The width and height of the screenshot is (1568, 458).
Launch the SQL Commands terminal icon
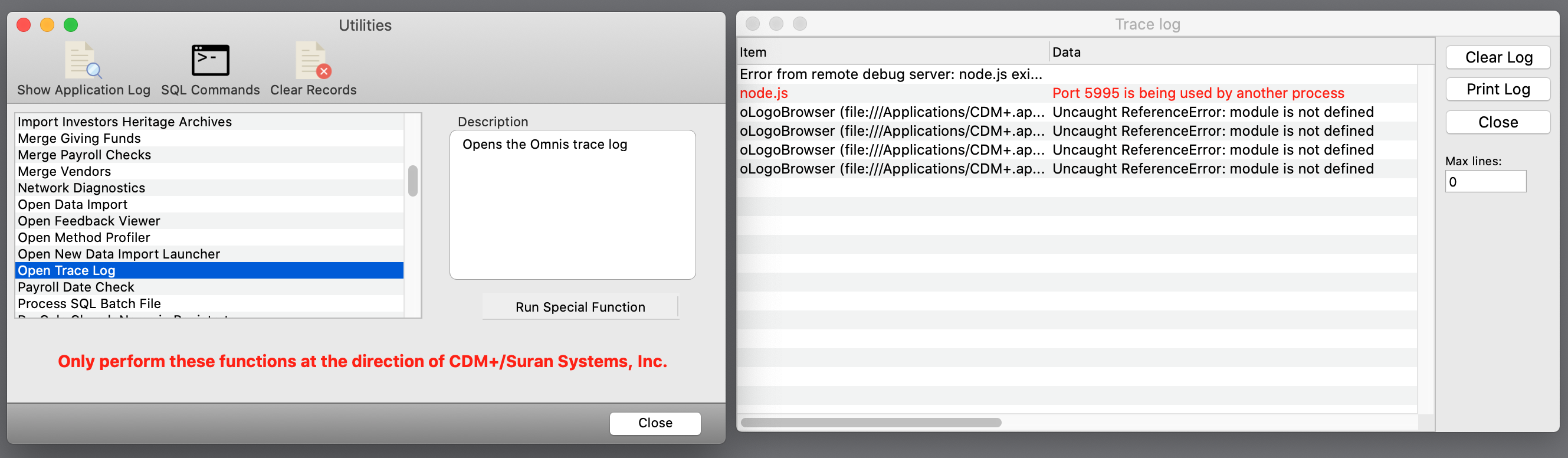coord(210,61)
